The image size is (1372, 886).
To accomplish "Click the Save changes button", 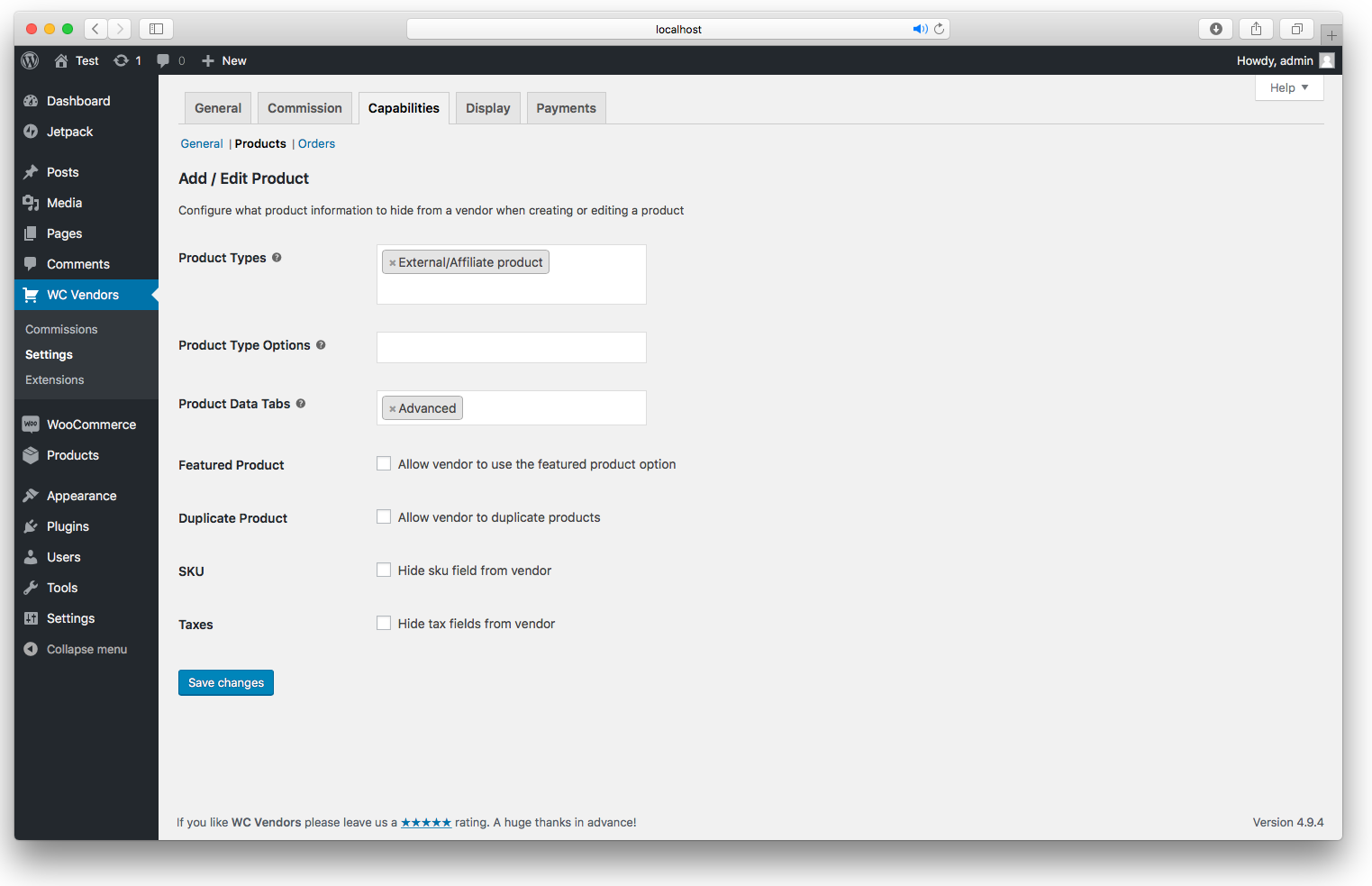I will [x=226, y=683].
